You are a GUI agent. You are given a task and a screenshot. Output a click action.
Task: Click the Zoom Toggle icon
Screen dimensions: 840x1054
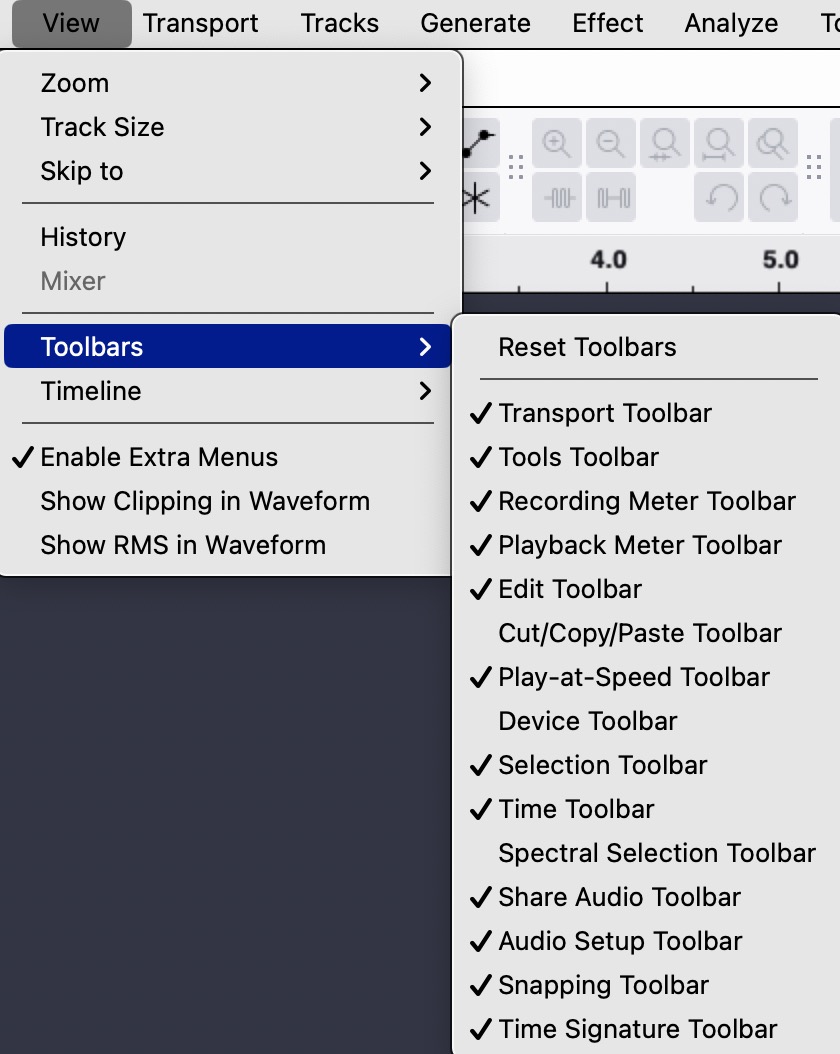click(772, 144)
